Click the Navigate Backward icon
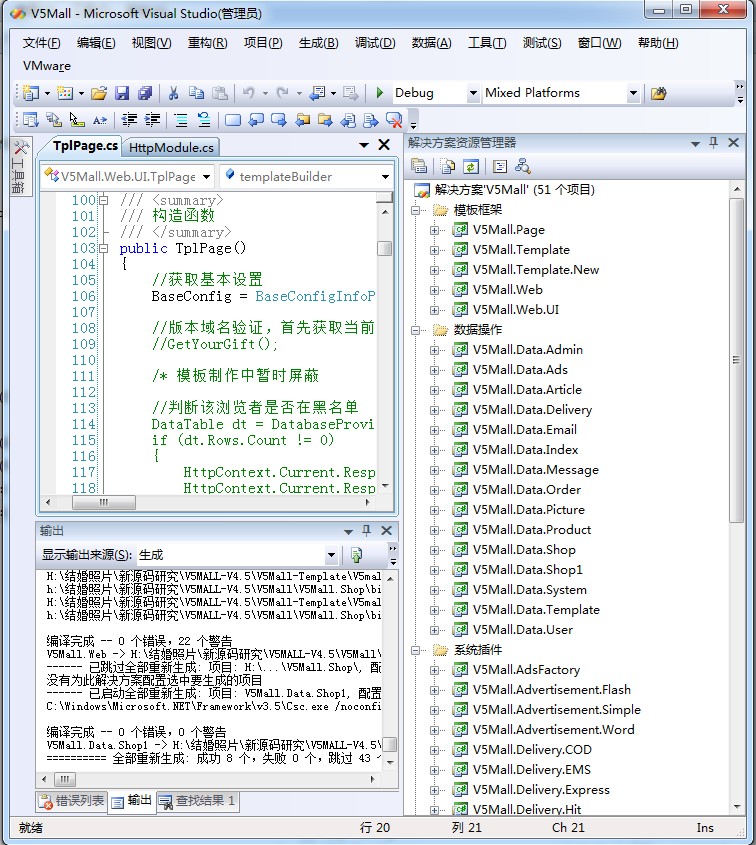The image size is (756, 845). (318, 93)
